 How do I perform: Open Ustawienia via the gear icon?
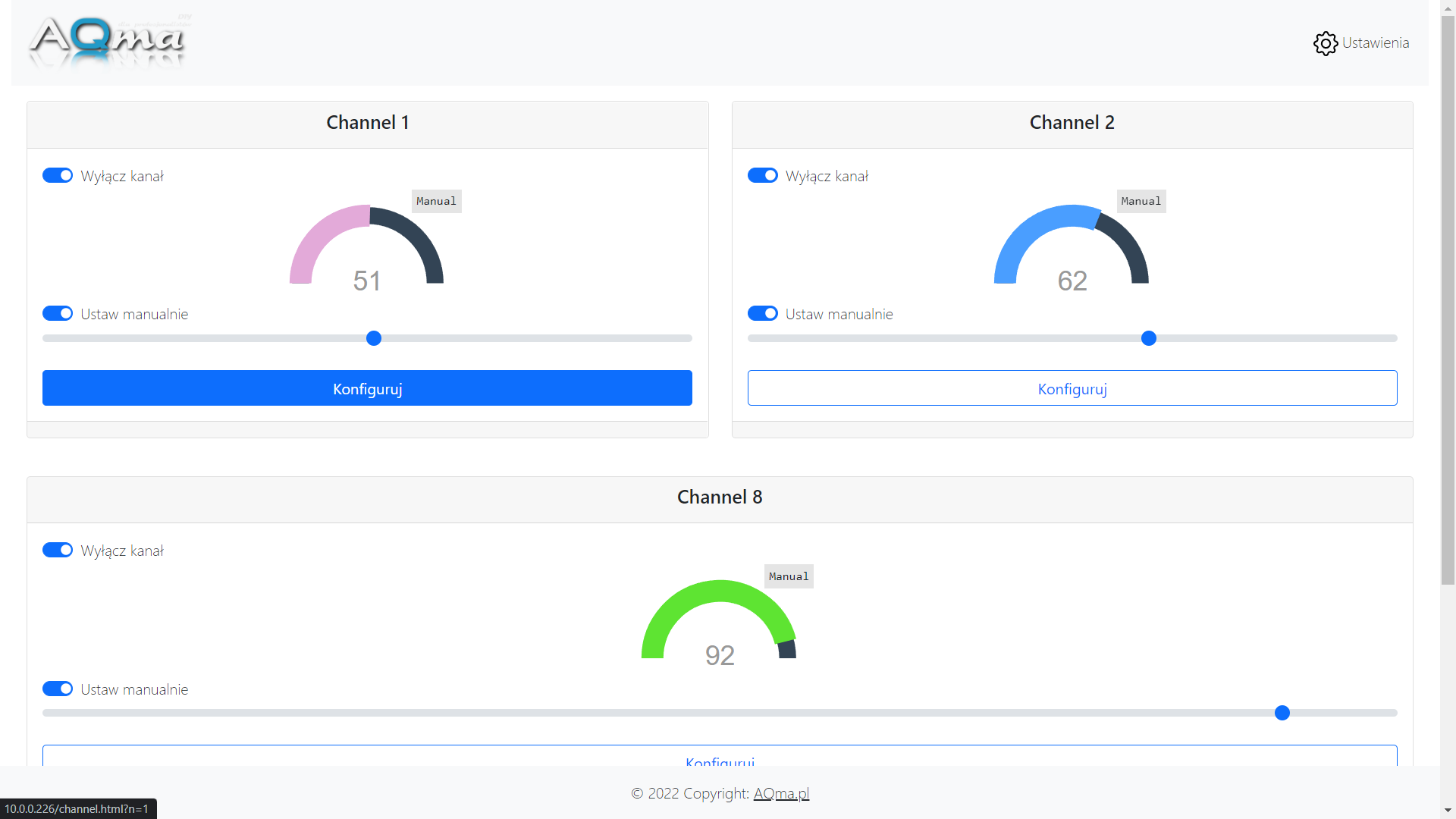(1325, 43)
